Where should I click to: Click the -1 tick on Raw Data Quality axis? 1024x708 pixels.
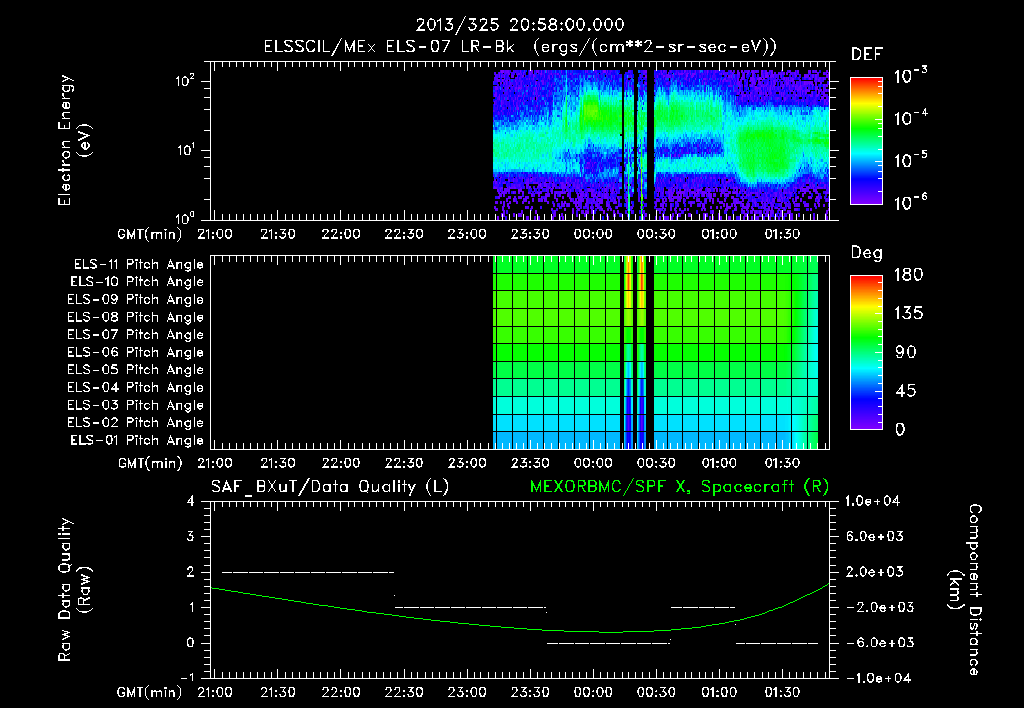pyautogui.click(x=187, y=678)
